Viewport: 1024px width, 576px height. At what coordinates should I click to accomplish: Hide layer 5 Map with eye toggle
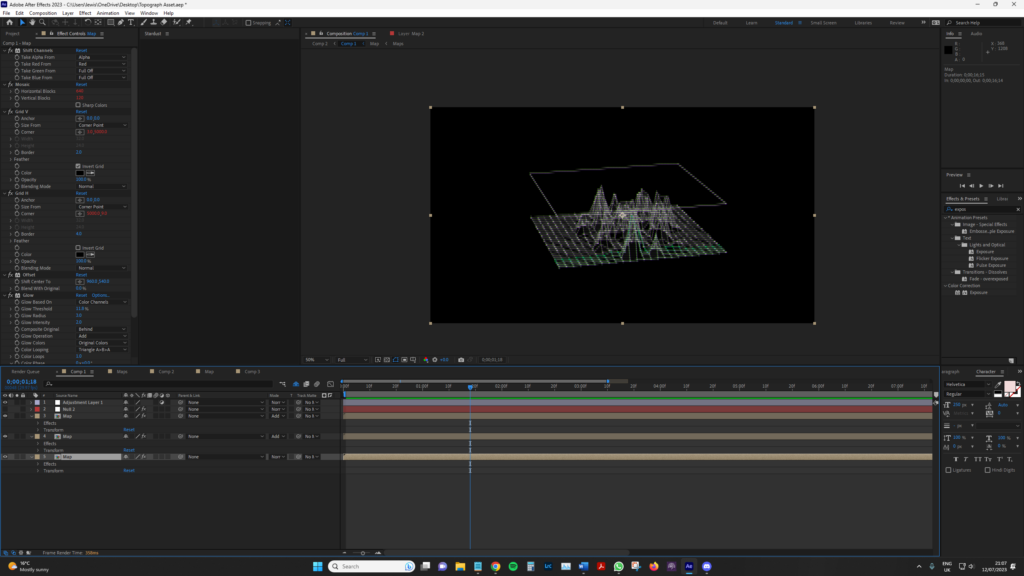coord(5,456)
